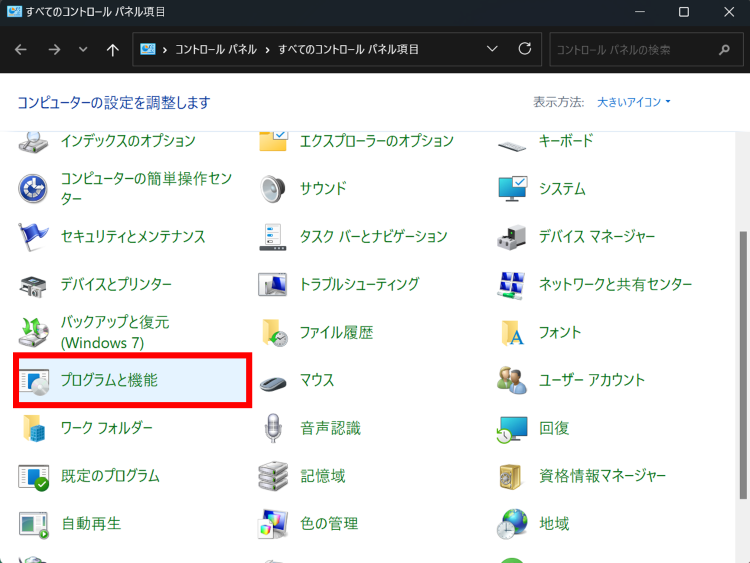Open the タスク バーとナビゲーション icon
Screen dimensions: 750x563
pyautogui.click(x=273, y=237)
